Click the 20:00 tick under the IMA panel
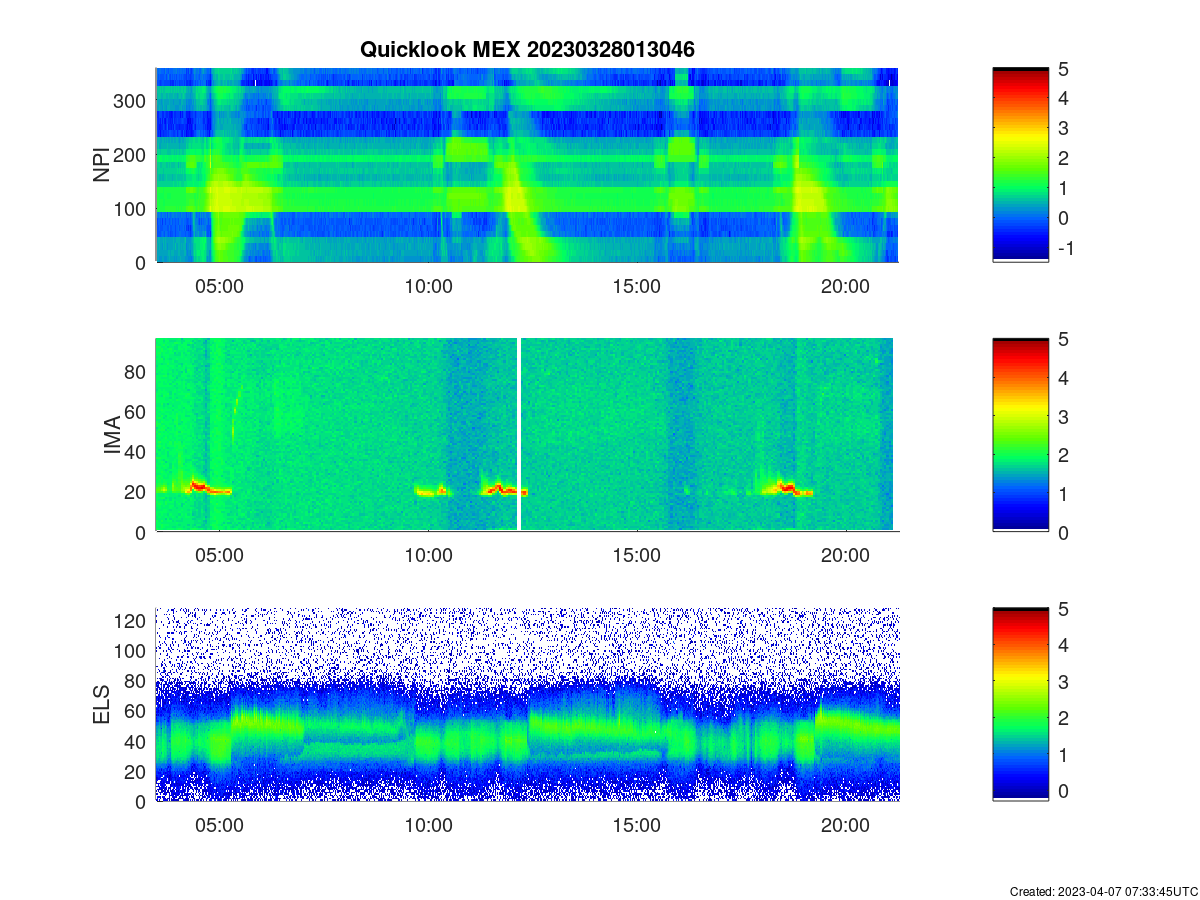This screenshot has width=1200, height=900. point(845,556)
